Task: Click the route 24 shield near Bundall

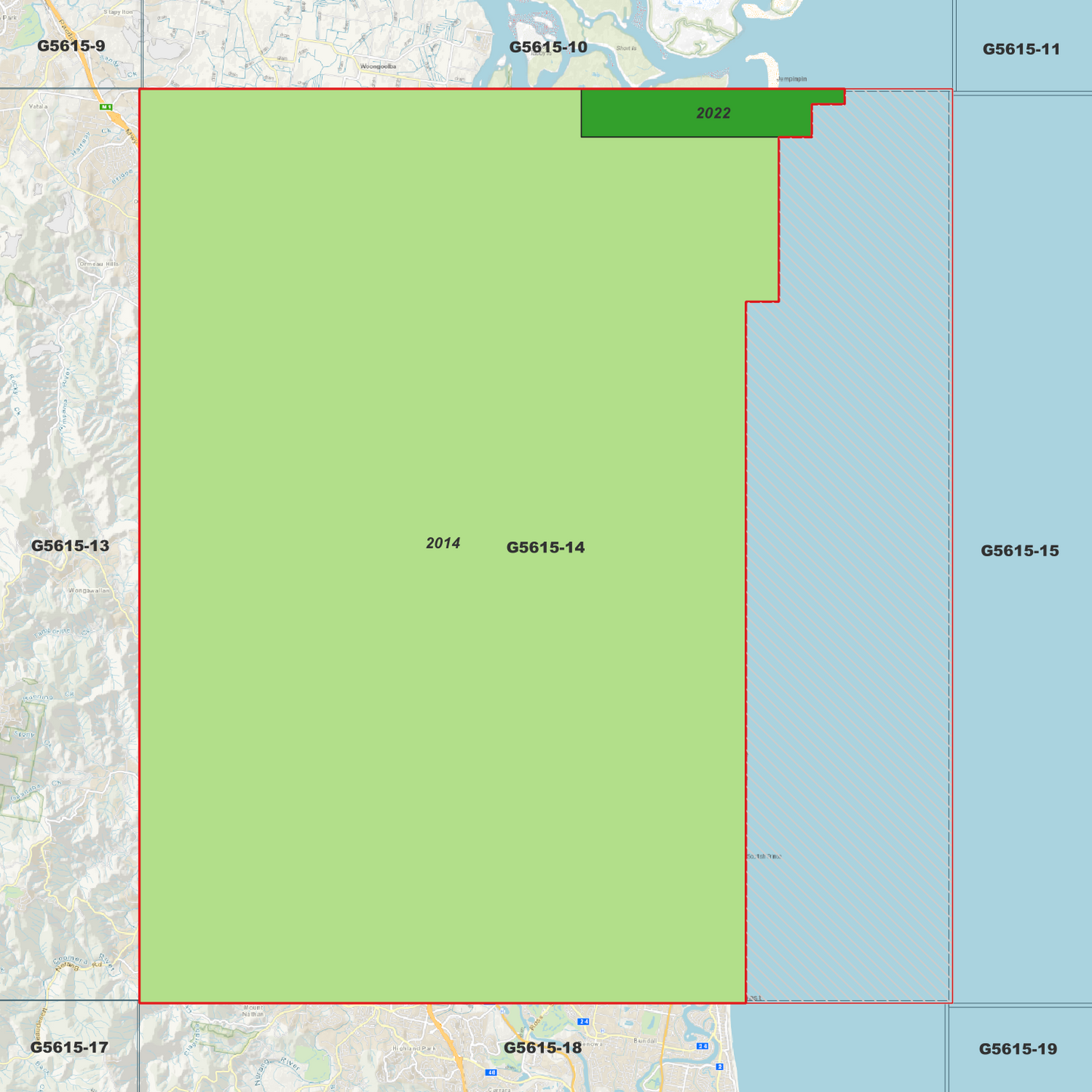Action: coord(702,1046)
